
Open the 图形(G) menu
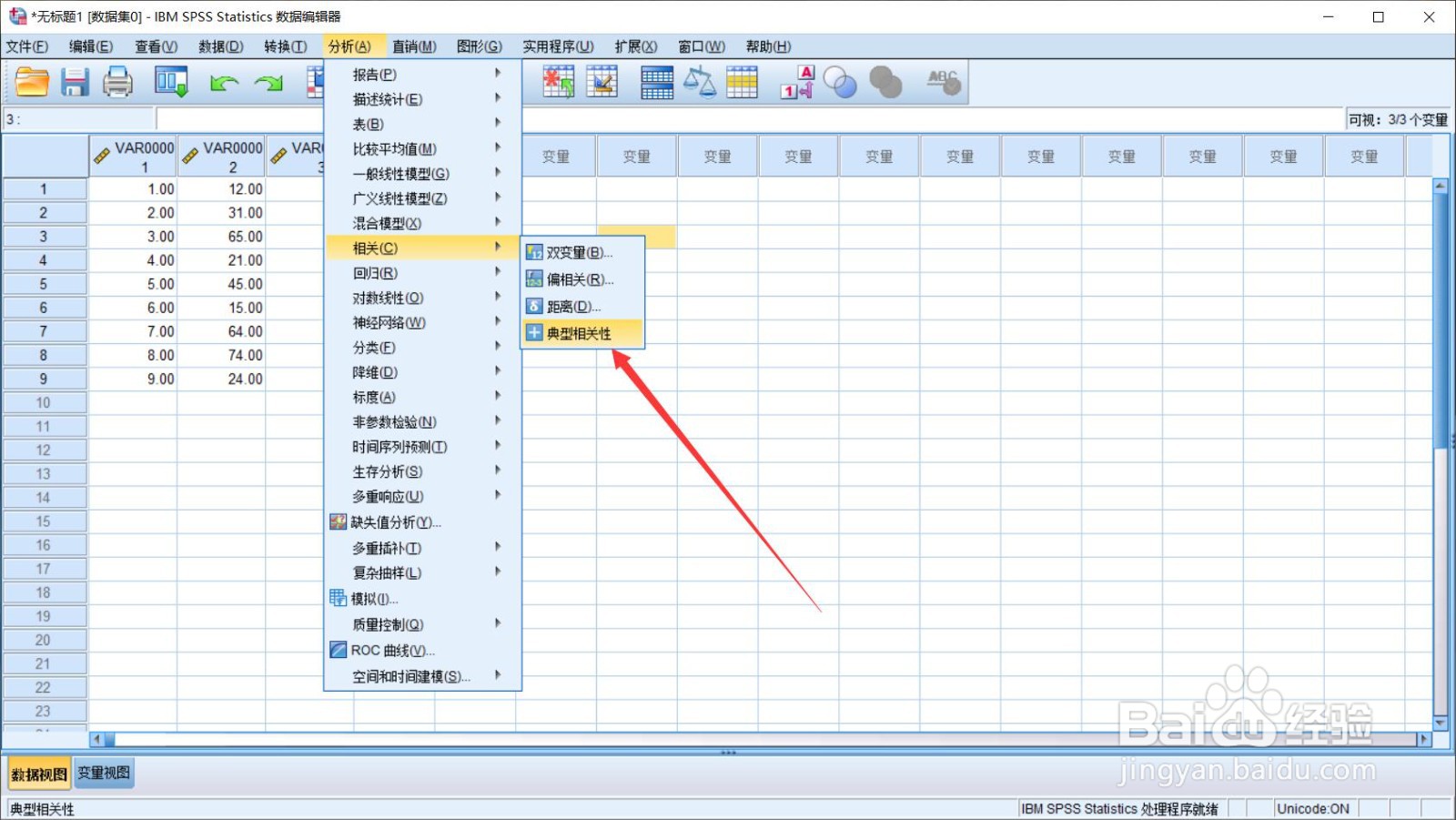(x=480, y=46)
